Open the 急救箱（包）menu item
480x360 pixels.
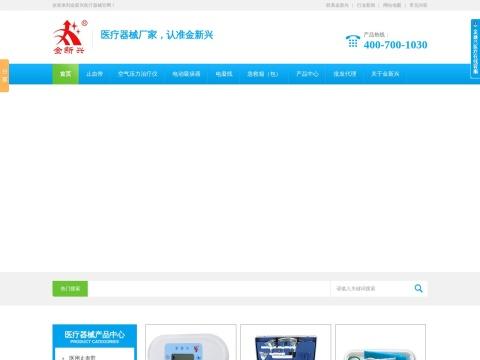coord(262,74)
